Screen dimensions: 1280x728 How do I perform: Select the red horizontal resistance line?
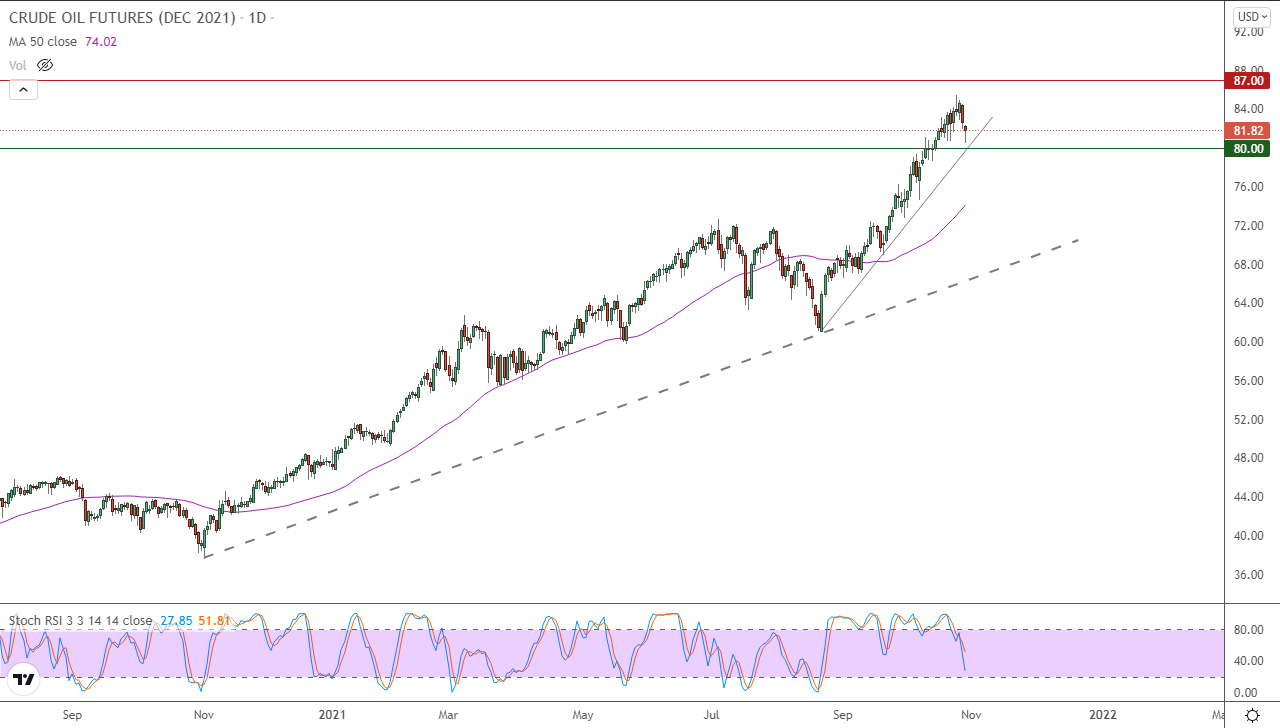point(612,80)
